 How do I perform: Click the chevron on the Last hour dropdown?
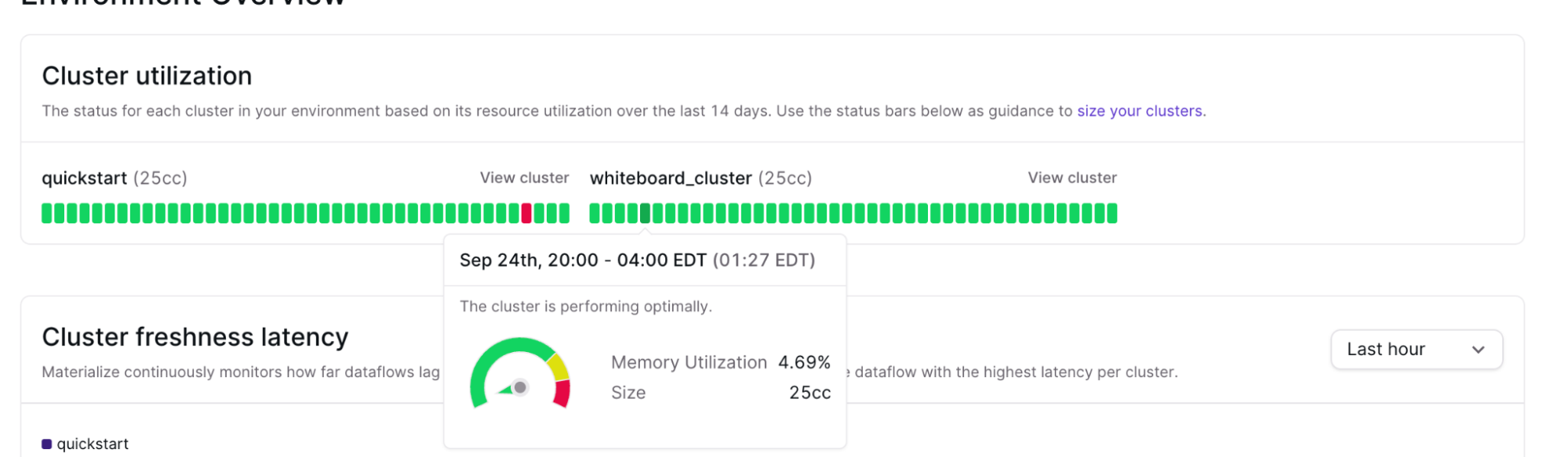pos(1479,350)
